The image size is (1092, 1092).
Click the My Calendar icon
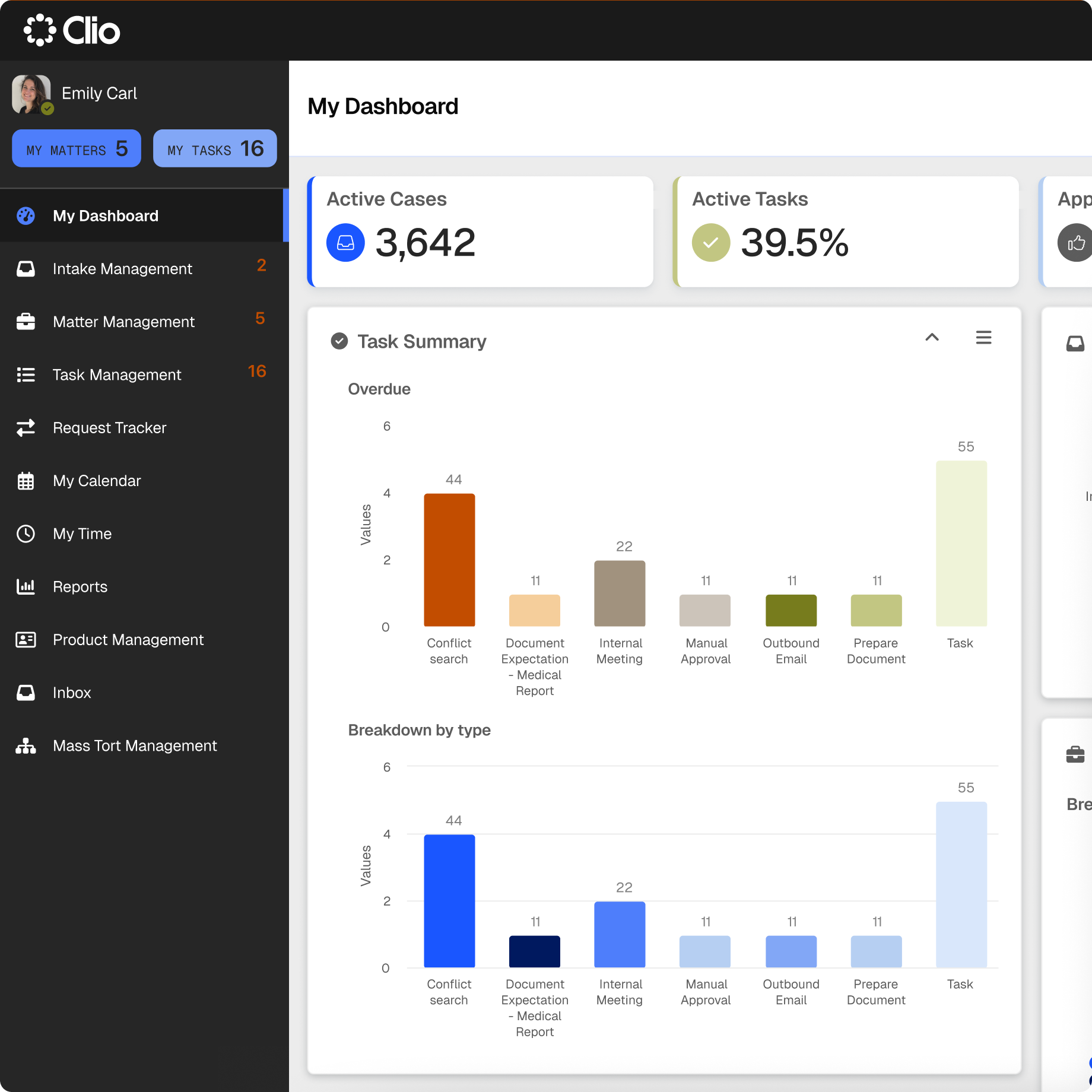click(26, 481)
